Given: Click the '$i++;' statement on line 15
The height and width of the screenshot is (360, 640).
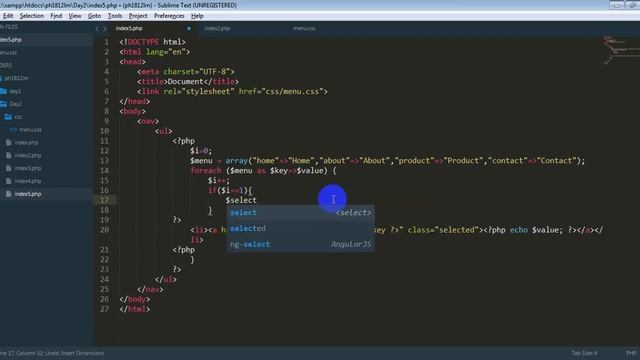Looking at the screenshot, I should [x=219, y=180].
